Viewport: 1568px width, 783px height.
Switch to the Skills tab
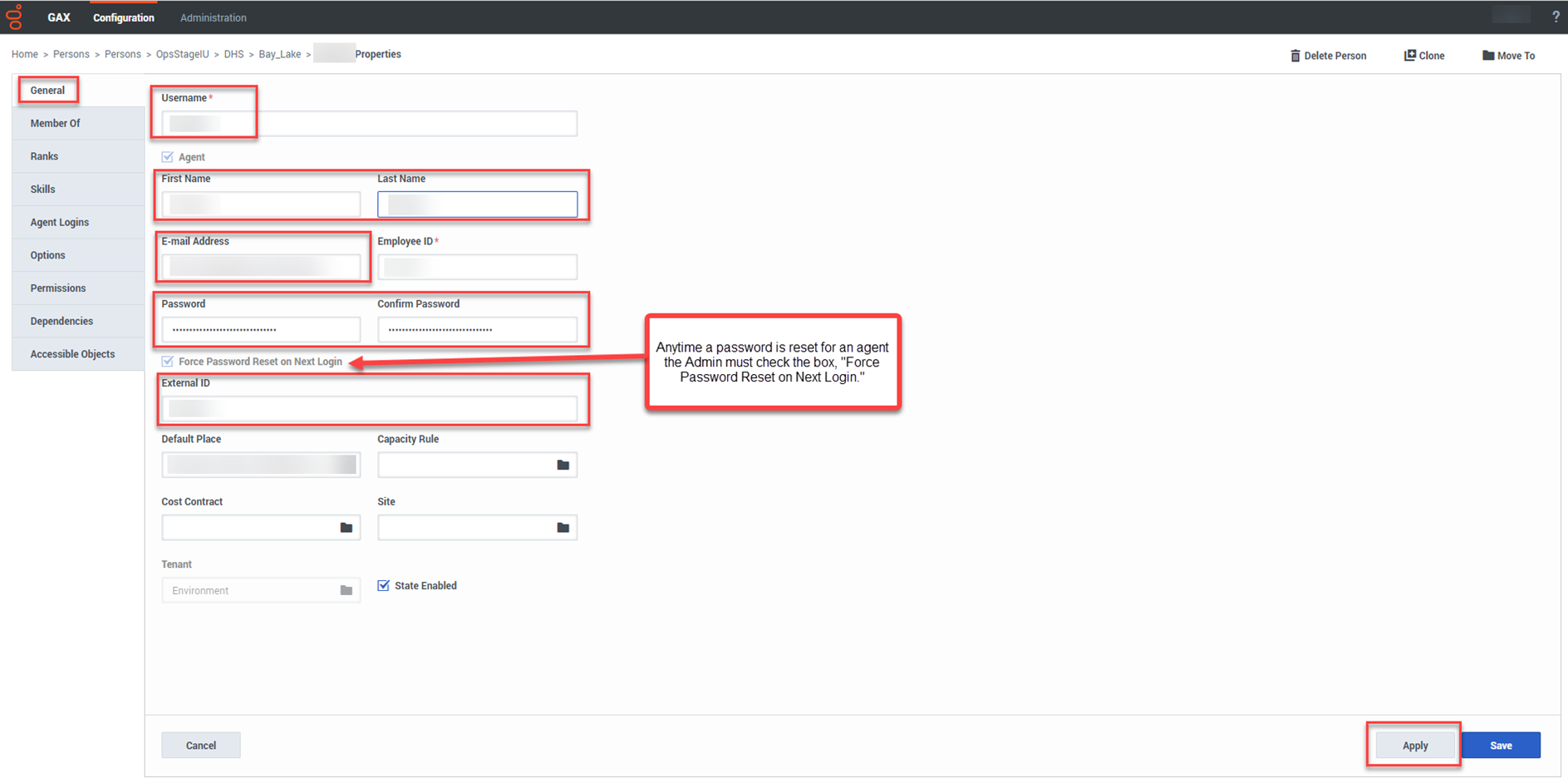pyautogui.click(x=43, y=190)
